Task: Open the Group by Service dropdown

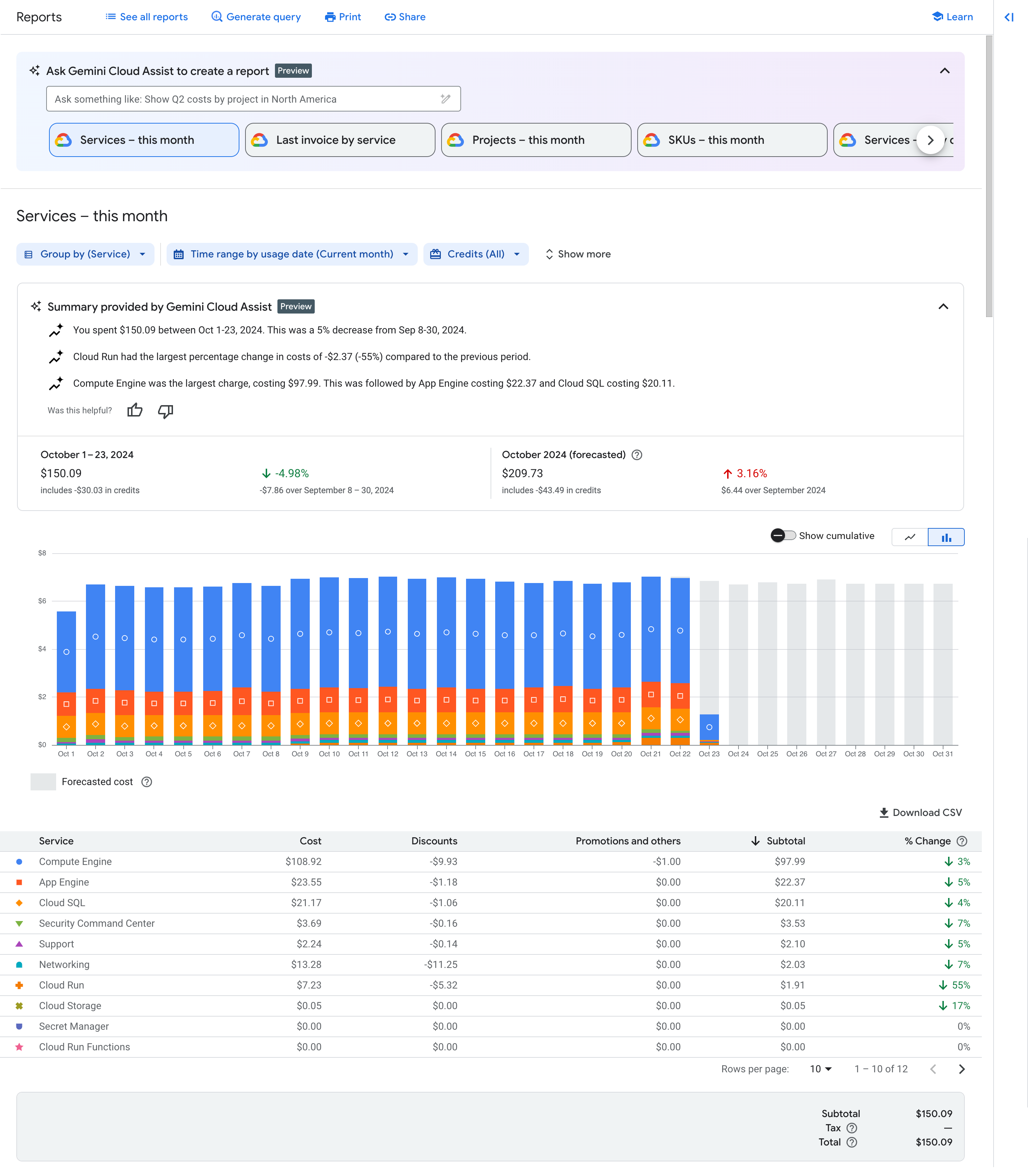Action: [x=85, y=253]
